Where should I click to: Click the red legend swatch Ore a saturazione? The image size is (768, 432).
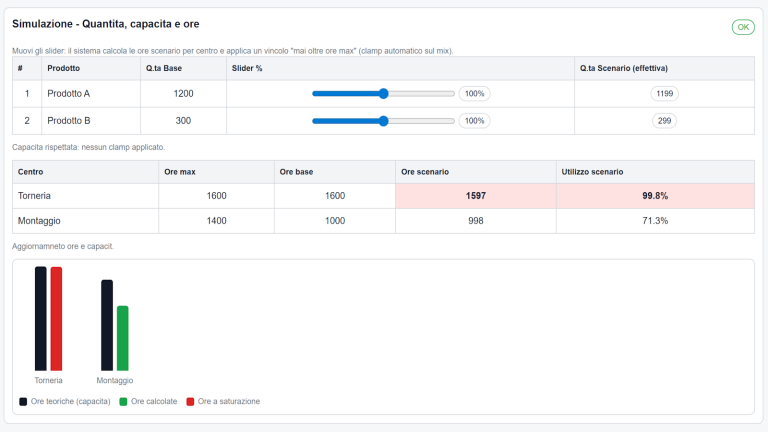[x=190, y=401]
